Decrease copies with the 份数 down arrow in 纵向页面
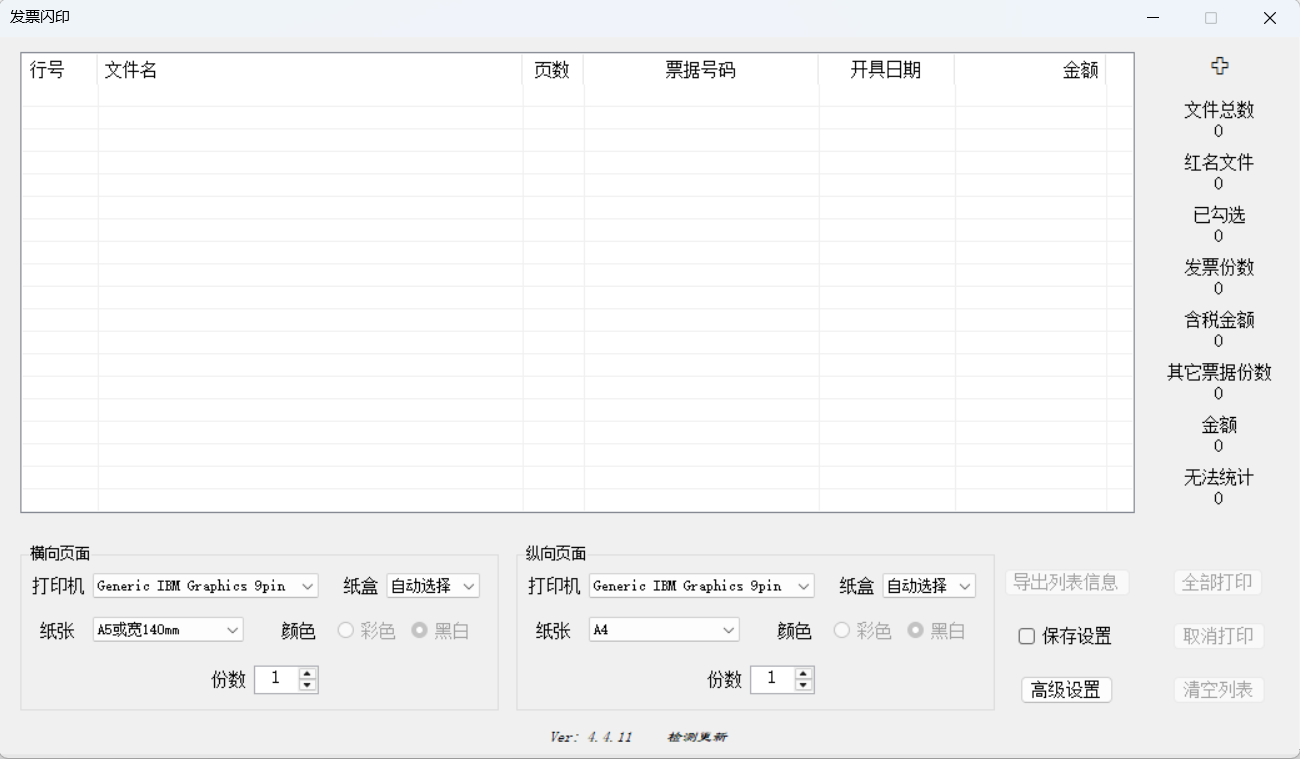The height and width of the screenshot is (759, 1300). (802, 685)
